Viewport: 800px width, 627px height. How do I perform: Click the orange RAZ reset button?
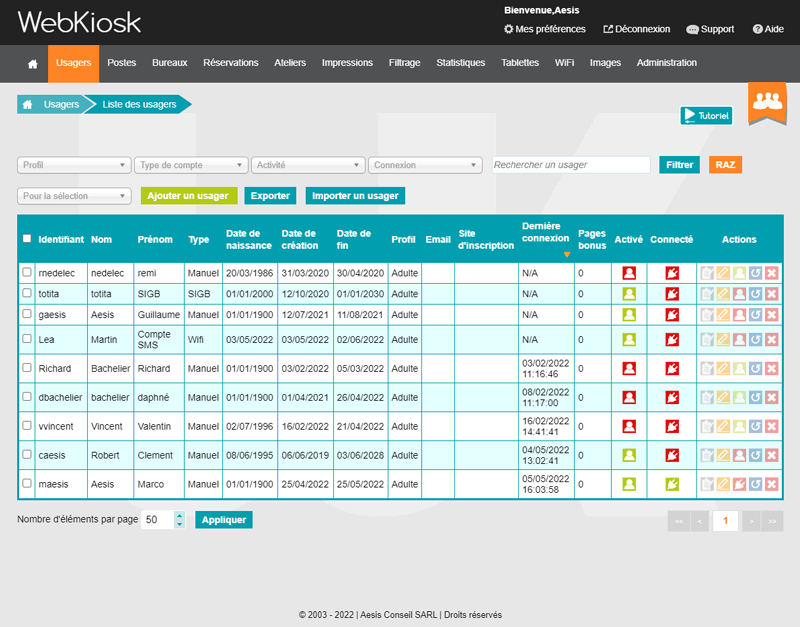(725, 165)
